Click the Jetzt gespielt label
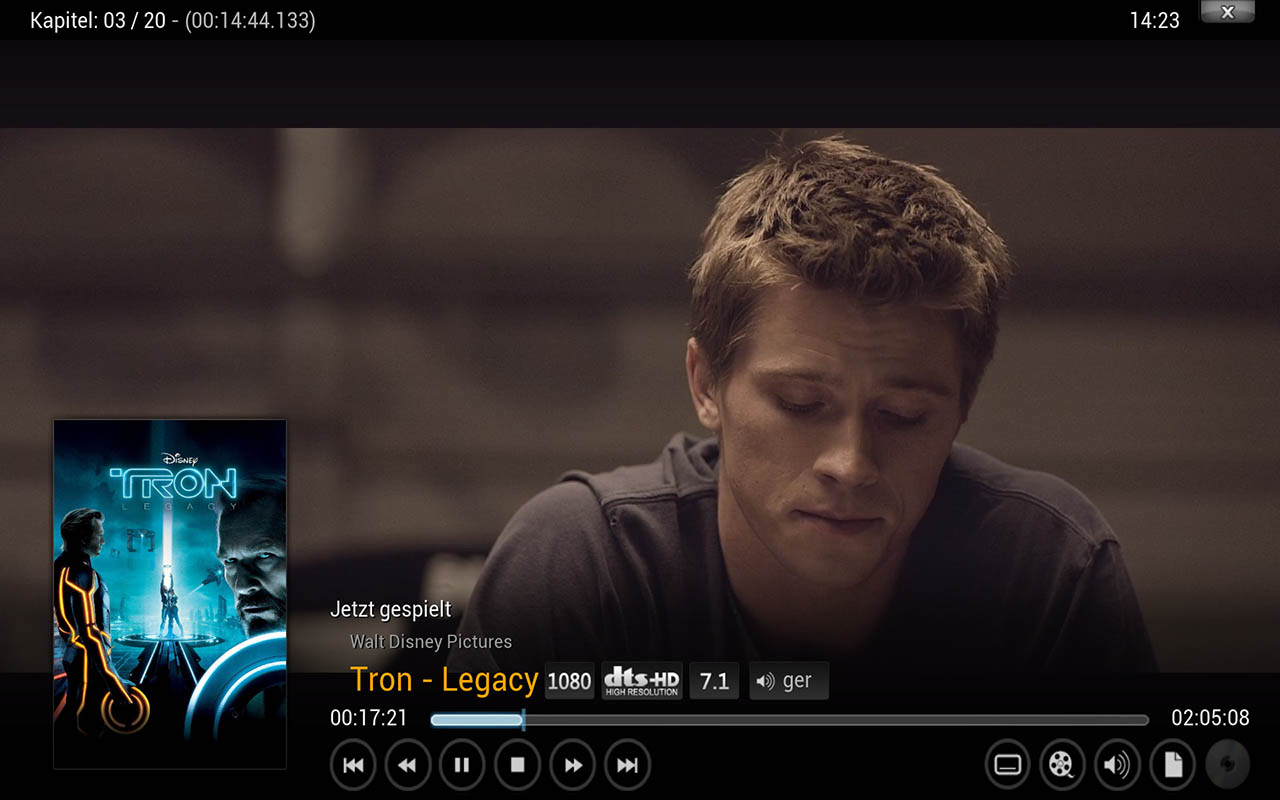Screen dimensions: 1280x800 click(391, 609)
